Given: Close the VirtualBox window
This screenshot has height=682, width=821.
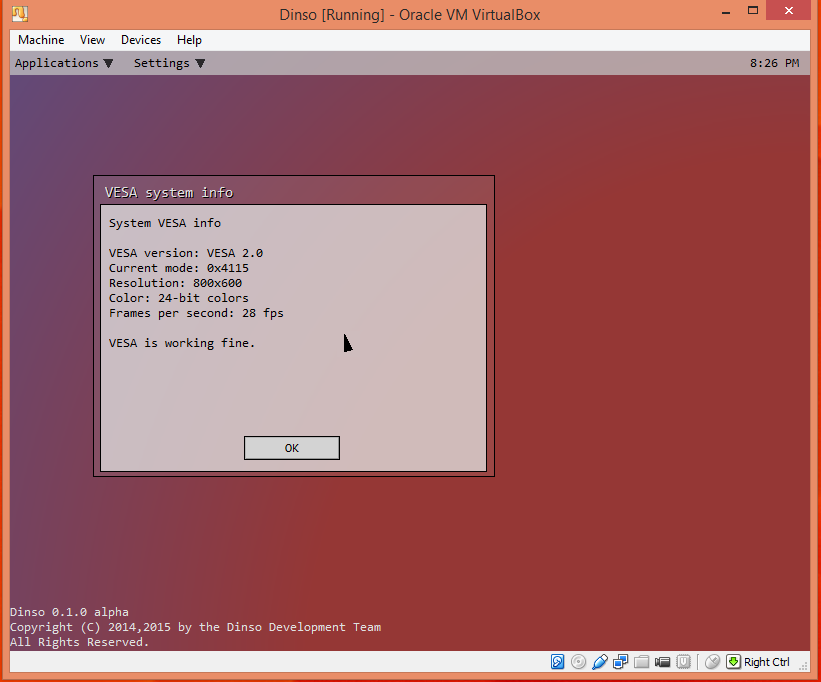Looking at the screenshot, I should [789, 10].
